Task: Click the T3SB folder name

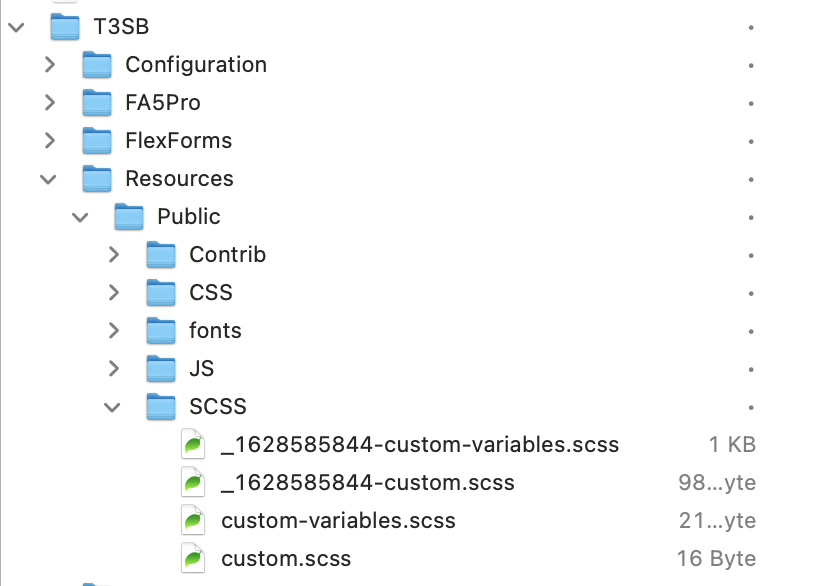Action: click(121, 27)
